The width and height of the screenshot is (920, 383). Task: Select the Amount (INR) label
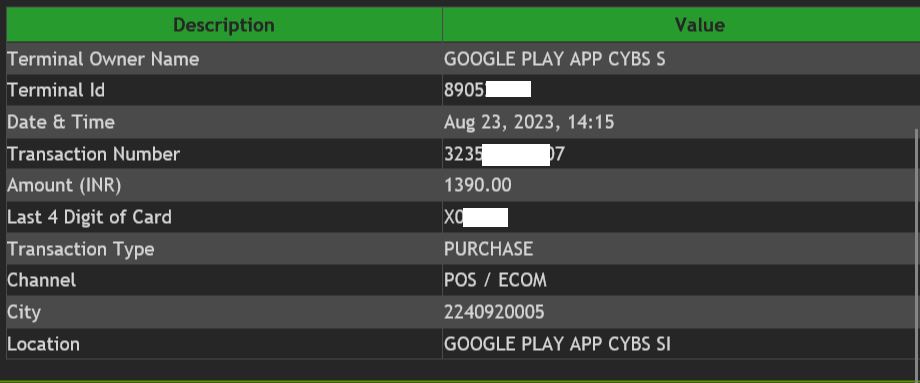64,185
